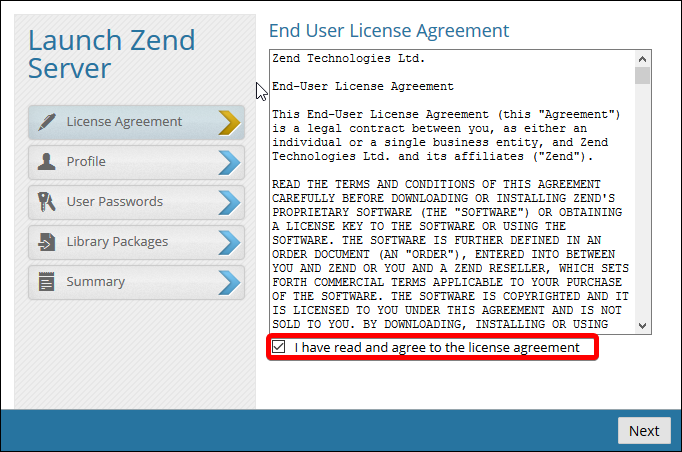
Task: Select the Library Packages step
Action: point(120,242)
